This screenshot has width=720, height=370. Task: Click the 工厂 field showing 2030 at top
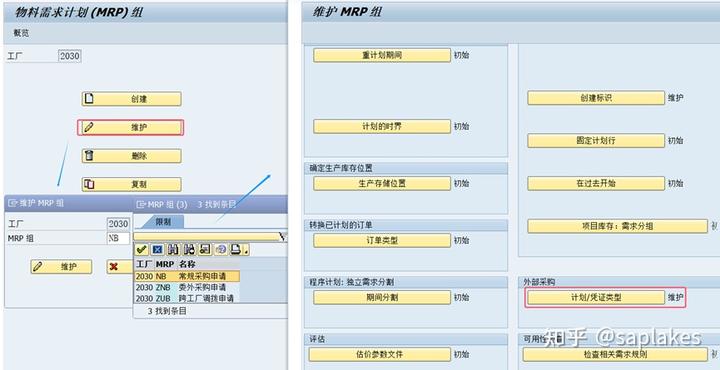tap(70, 56)
